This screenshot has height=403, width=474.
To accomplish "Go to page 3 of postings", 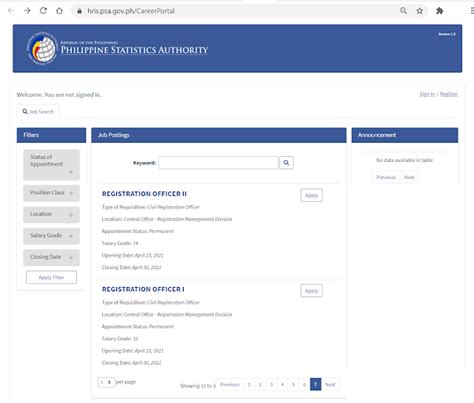I will click(271, 384).
